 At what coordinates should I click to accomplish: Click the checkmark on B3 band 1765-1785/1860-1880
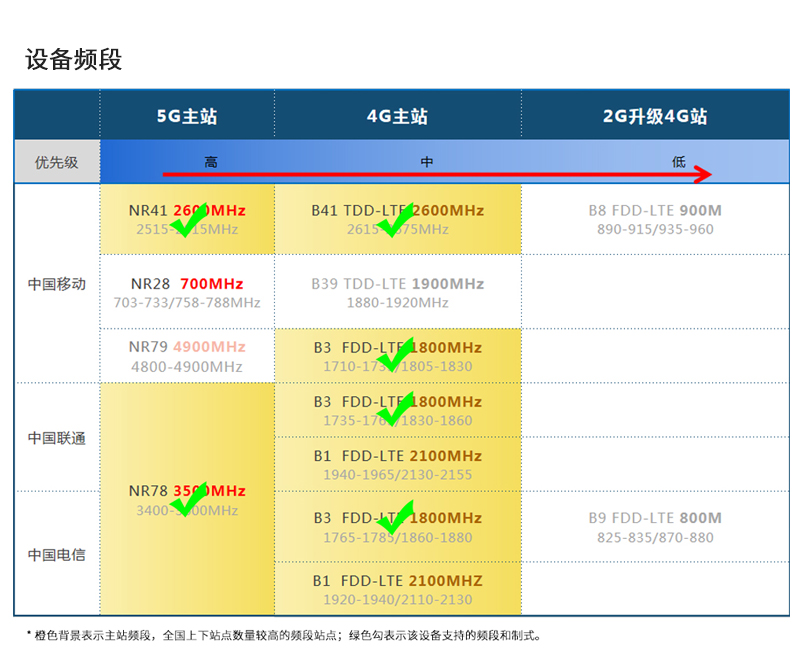click(393, 517)
